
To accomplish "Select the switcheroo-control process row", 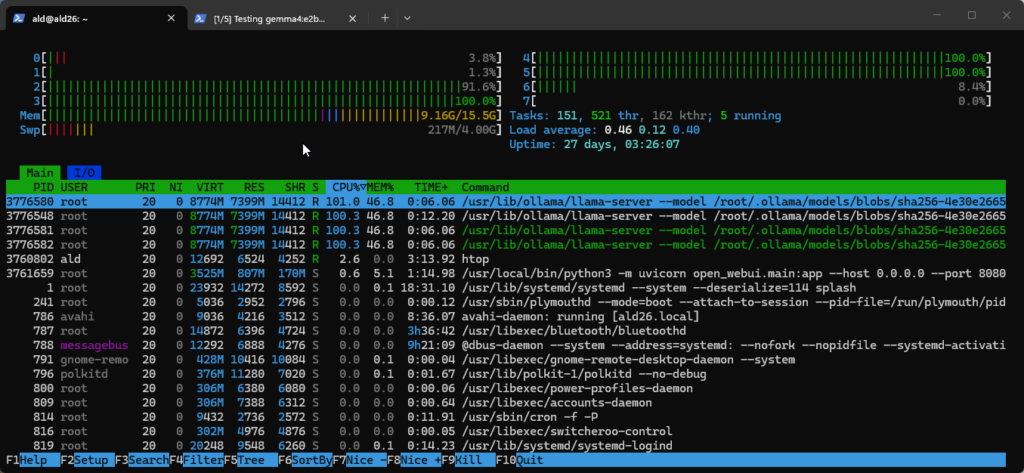I will (x=506, y=431).
